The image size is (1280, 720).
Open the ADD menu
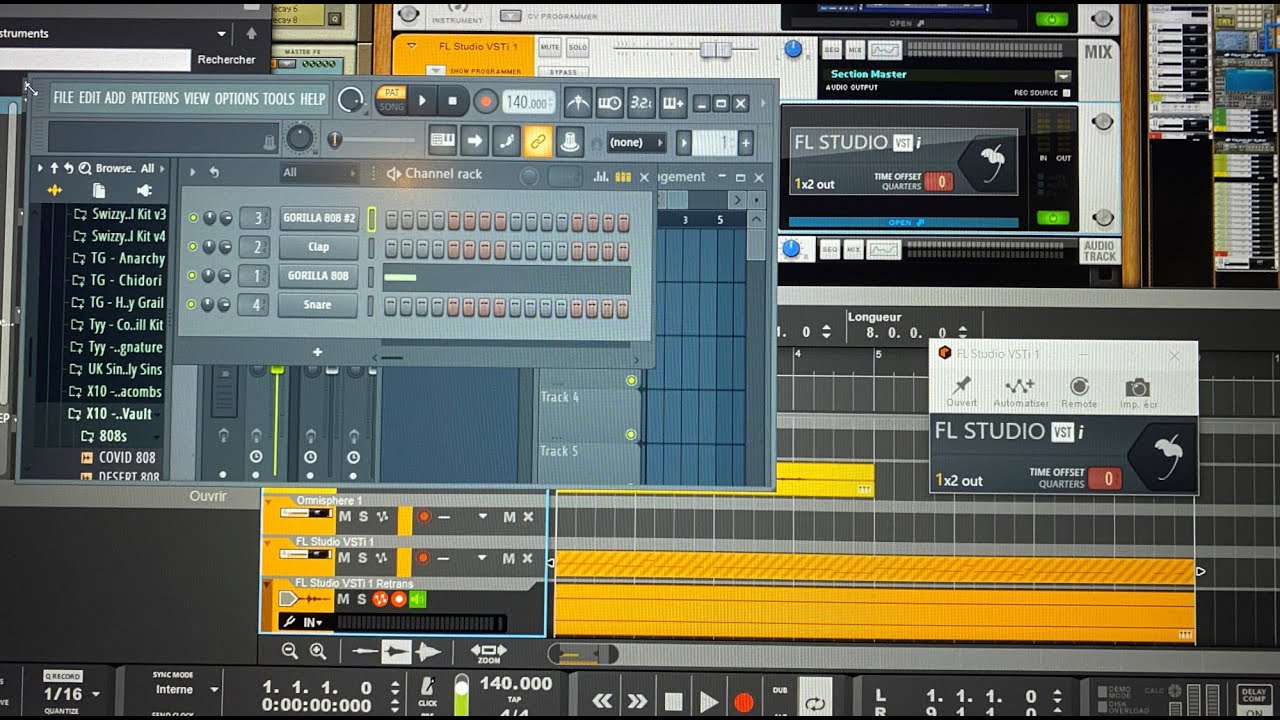point(115,98)
